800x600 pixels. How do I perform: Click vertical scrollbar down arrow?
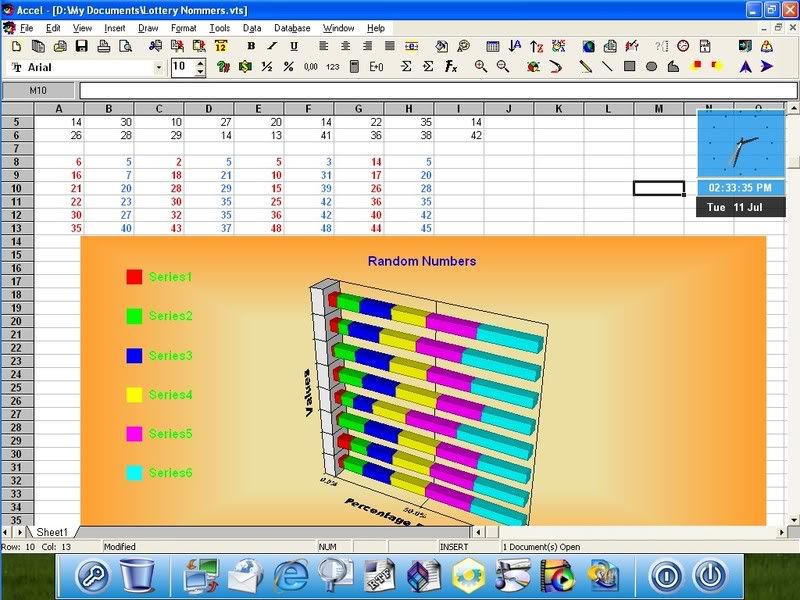pyautogui.click(x=793, y=520)
